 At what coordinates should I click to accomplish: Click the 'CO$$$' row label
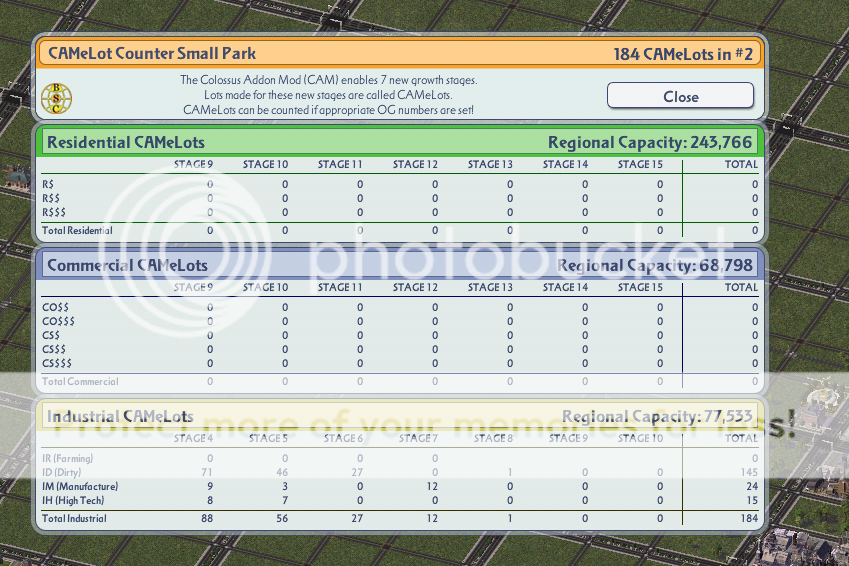click(x=58, y=321)
